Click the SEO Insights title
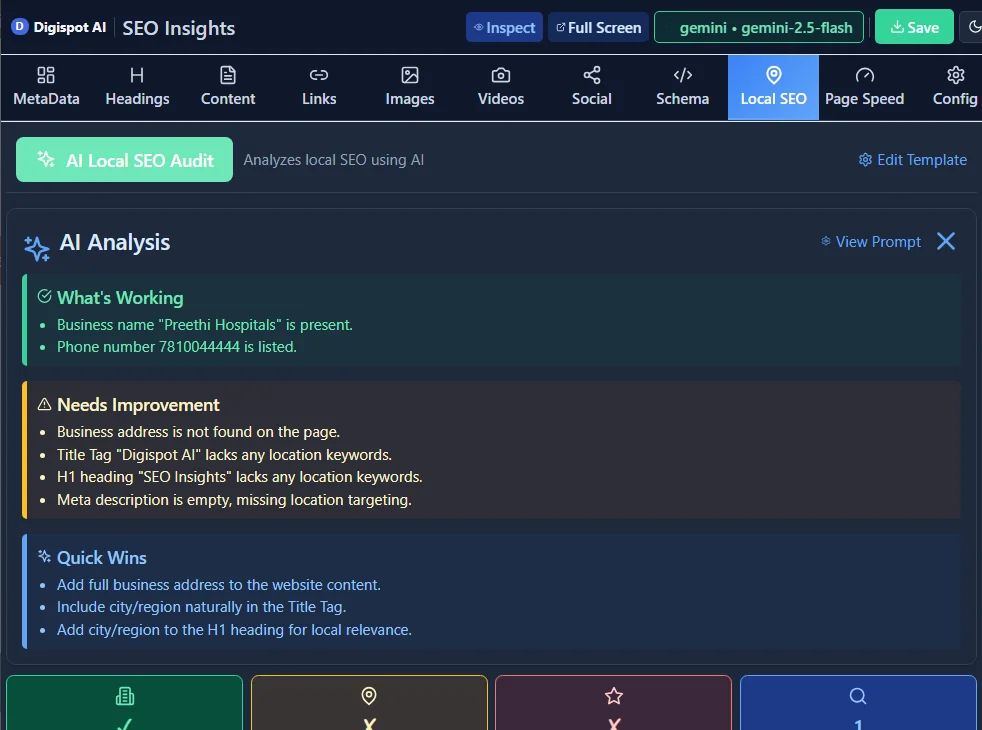Screen dimensions: 982x730 178,28
